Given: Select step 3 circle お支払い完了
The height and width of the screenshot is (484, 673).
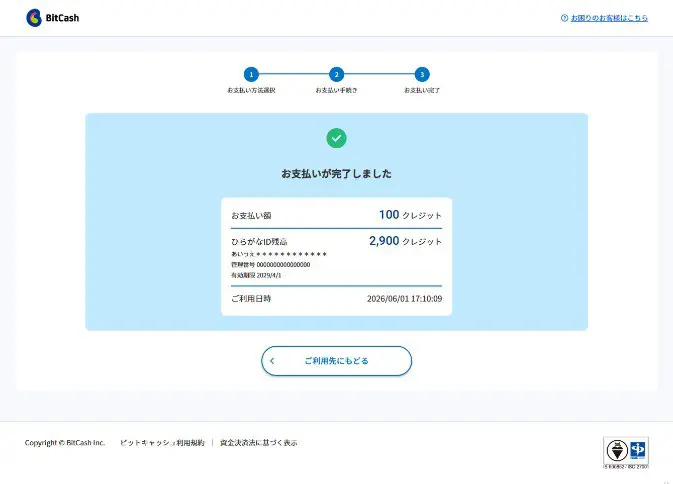Looking at the screenshot, I should (x=422, y=74).
